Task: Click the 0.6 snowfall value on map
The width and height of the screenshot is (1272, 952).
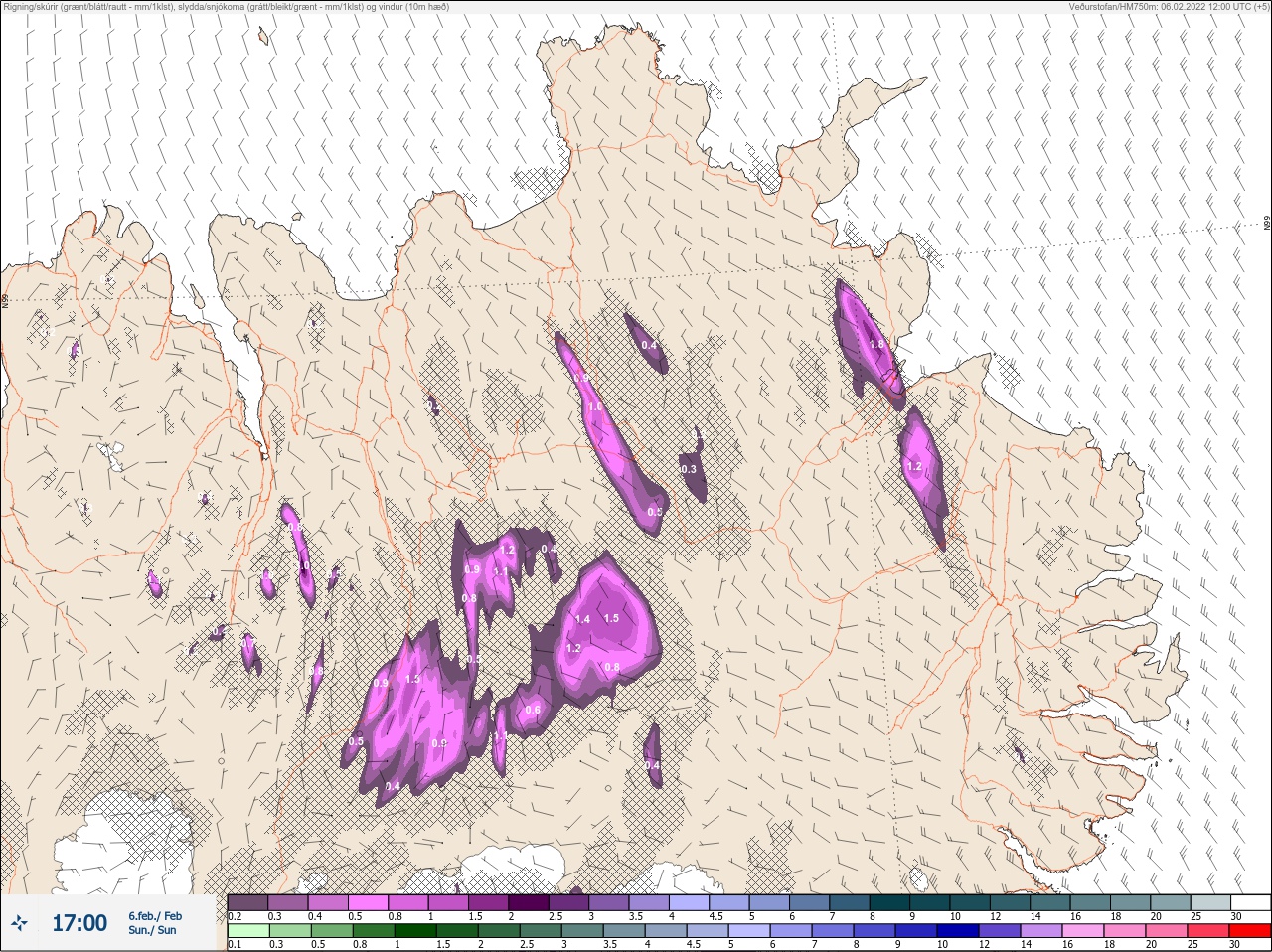Action: (533, 710)
